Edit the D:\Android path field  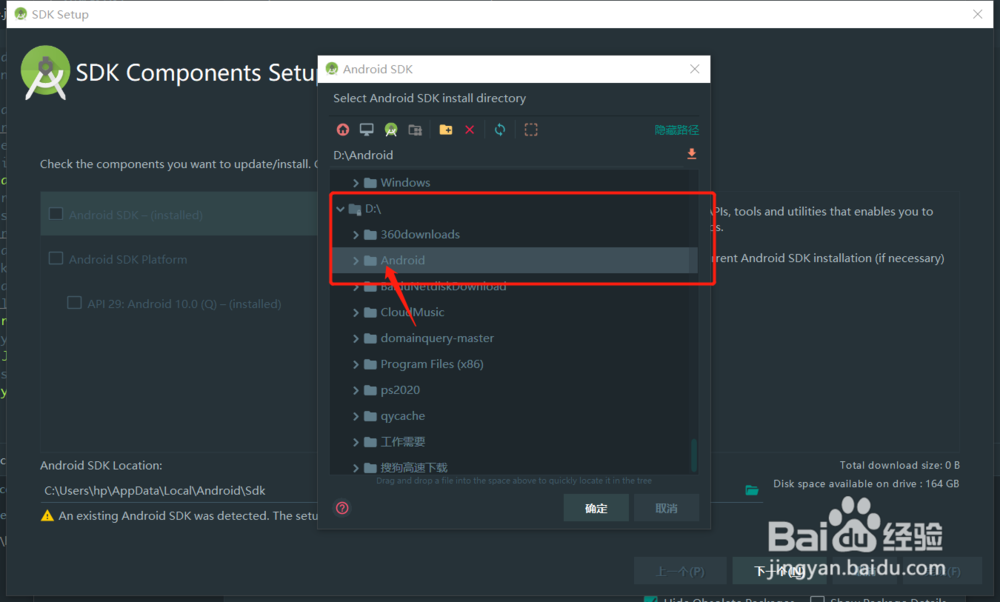(x=507, y=155)
